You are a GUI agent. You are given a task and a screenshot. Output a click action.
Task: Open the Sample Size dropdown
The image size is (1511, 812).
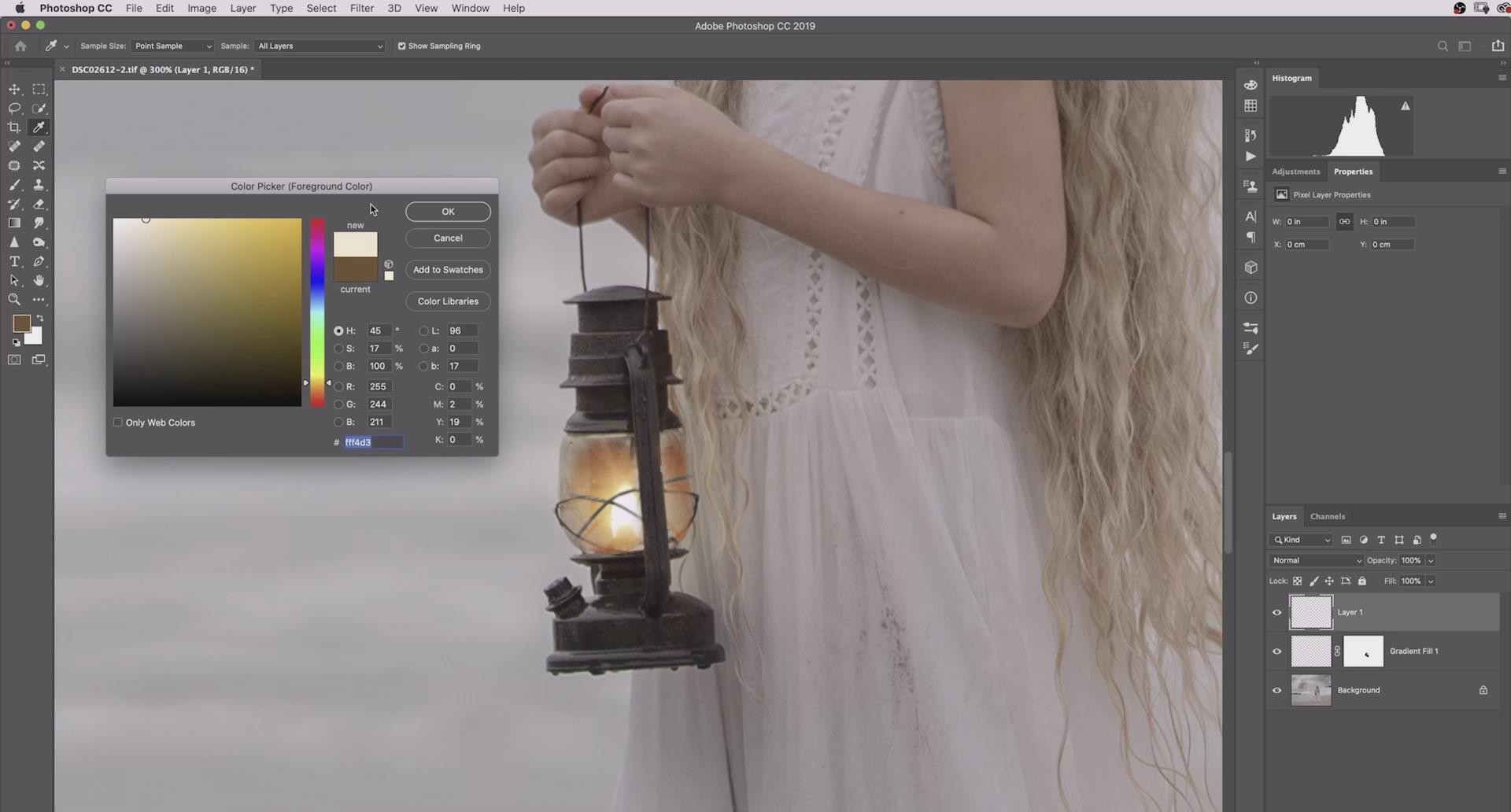(172, 46)
